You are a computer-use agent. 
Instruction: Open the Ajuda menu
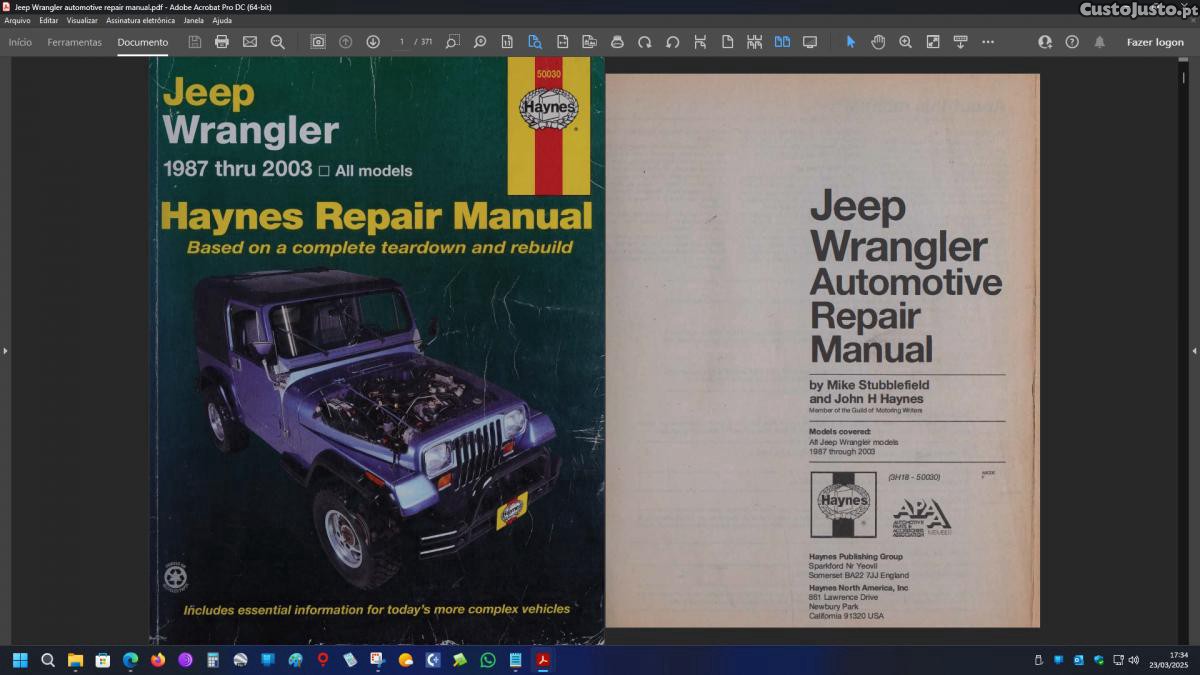(222, 20)
